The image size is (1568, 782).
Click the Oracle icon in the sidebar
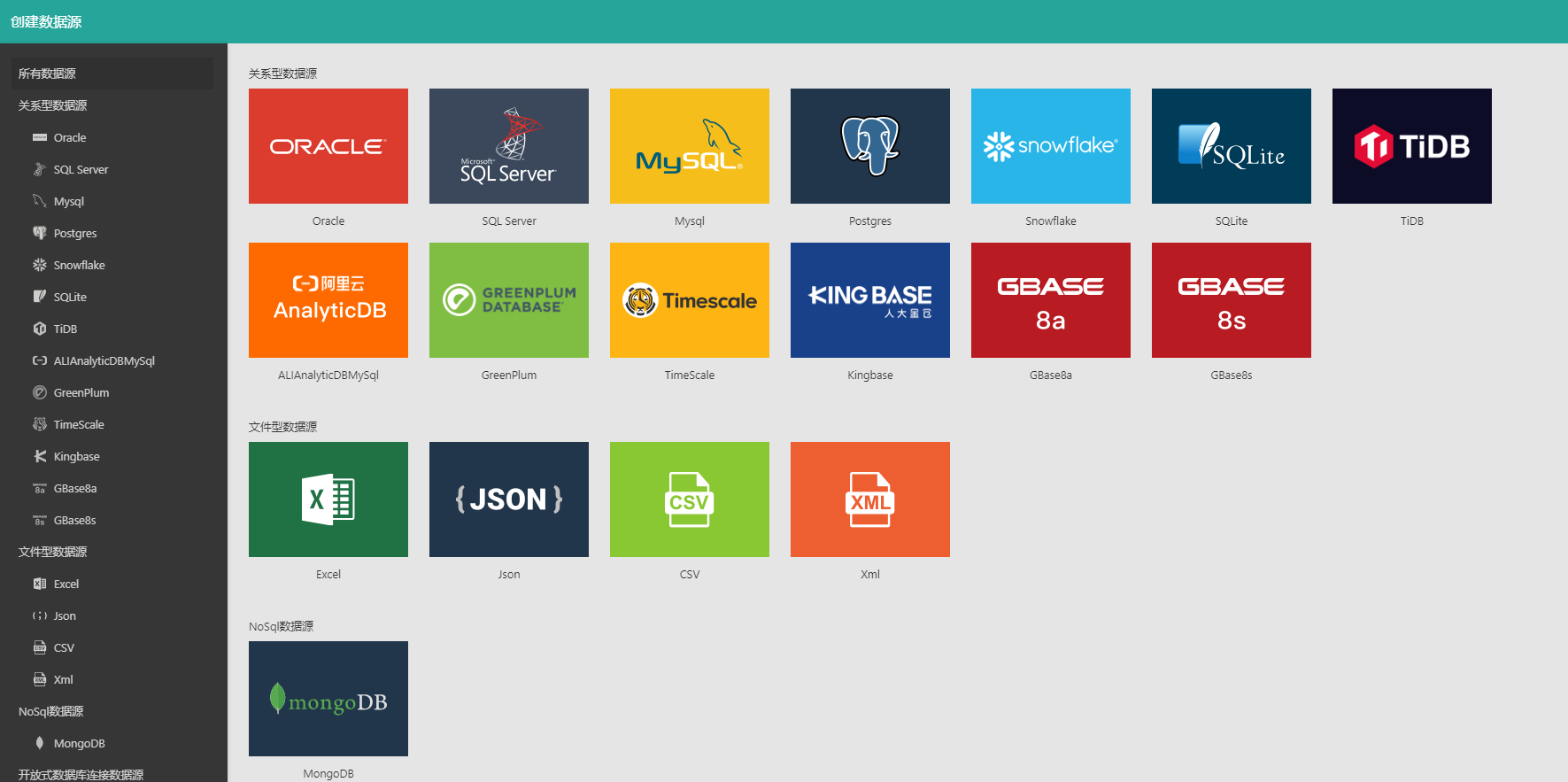coord(40,137)
